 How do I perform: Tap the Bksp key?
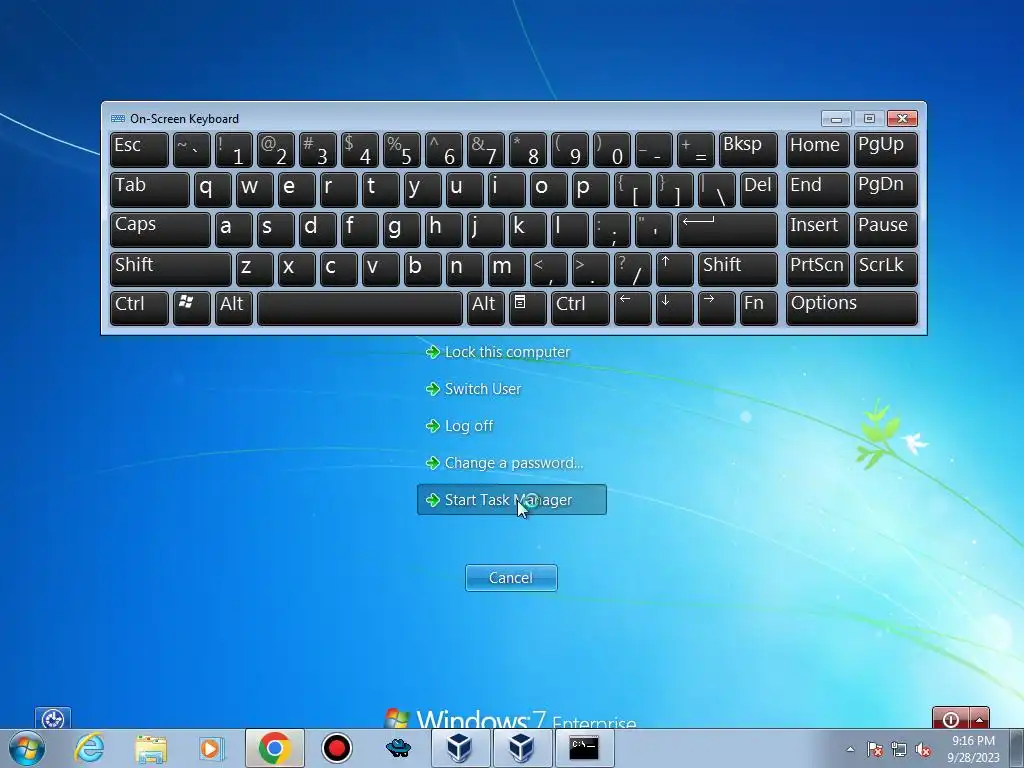coord(748,150)
